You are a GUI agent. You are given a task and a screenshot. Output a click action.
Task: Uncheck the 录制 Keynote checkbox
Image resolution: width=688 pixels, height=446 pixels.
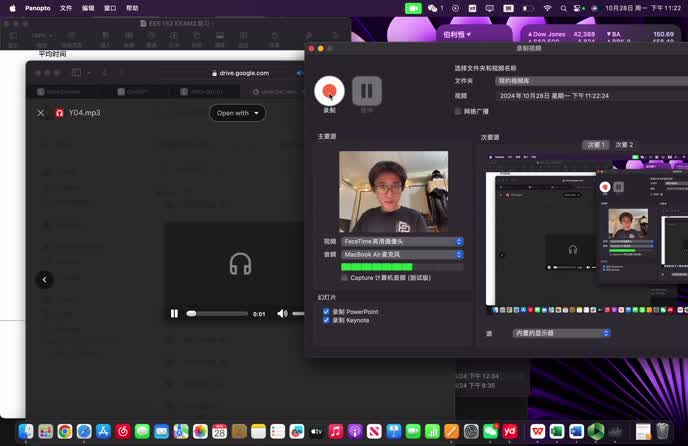tap(327, 320)
